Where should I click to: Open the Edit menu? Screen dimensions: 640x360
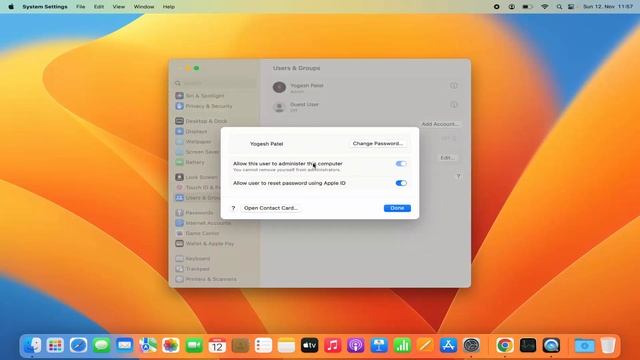99,7
